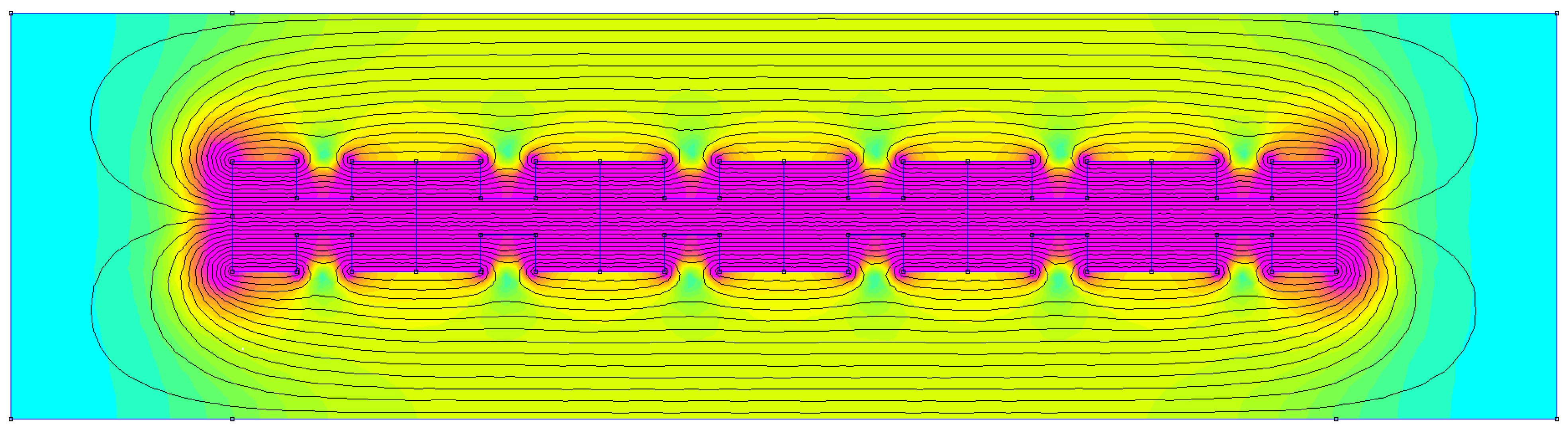Select the bottom-left corner node of outer boundary
Image resolution: width=1568 pixels, height=431 pixels.
click(11, 419)
